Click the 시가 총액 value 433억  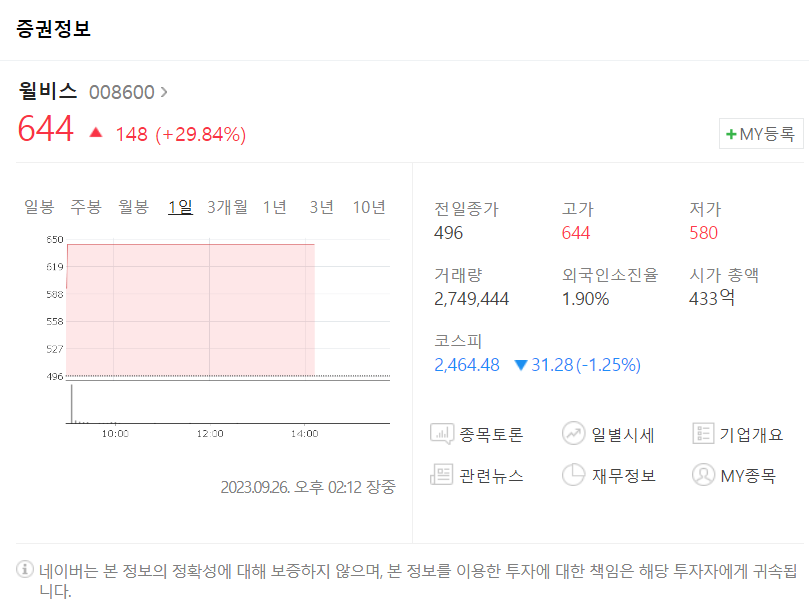click(x=712, y=298)
